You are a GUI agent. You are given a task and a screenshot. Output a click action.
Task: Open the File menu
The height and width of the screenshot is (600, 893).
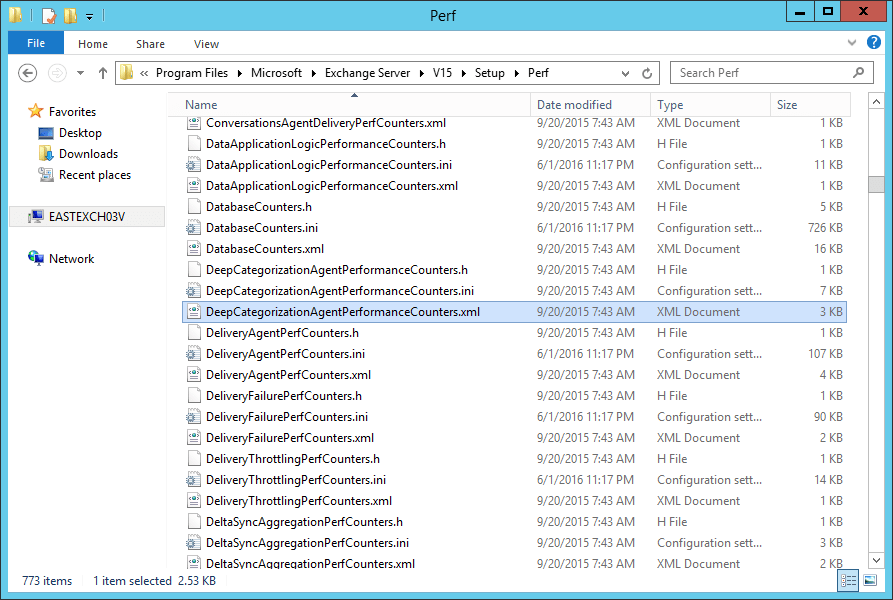point(36,43)
